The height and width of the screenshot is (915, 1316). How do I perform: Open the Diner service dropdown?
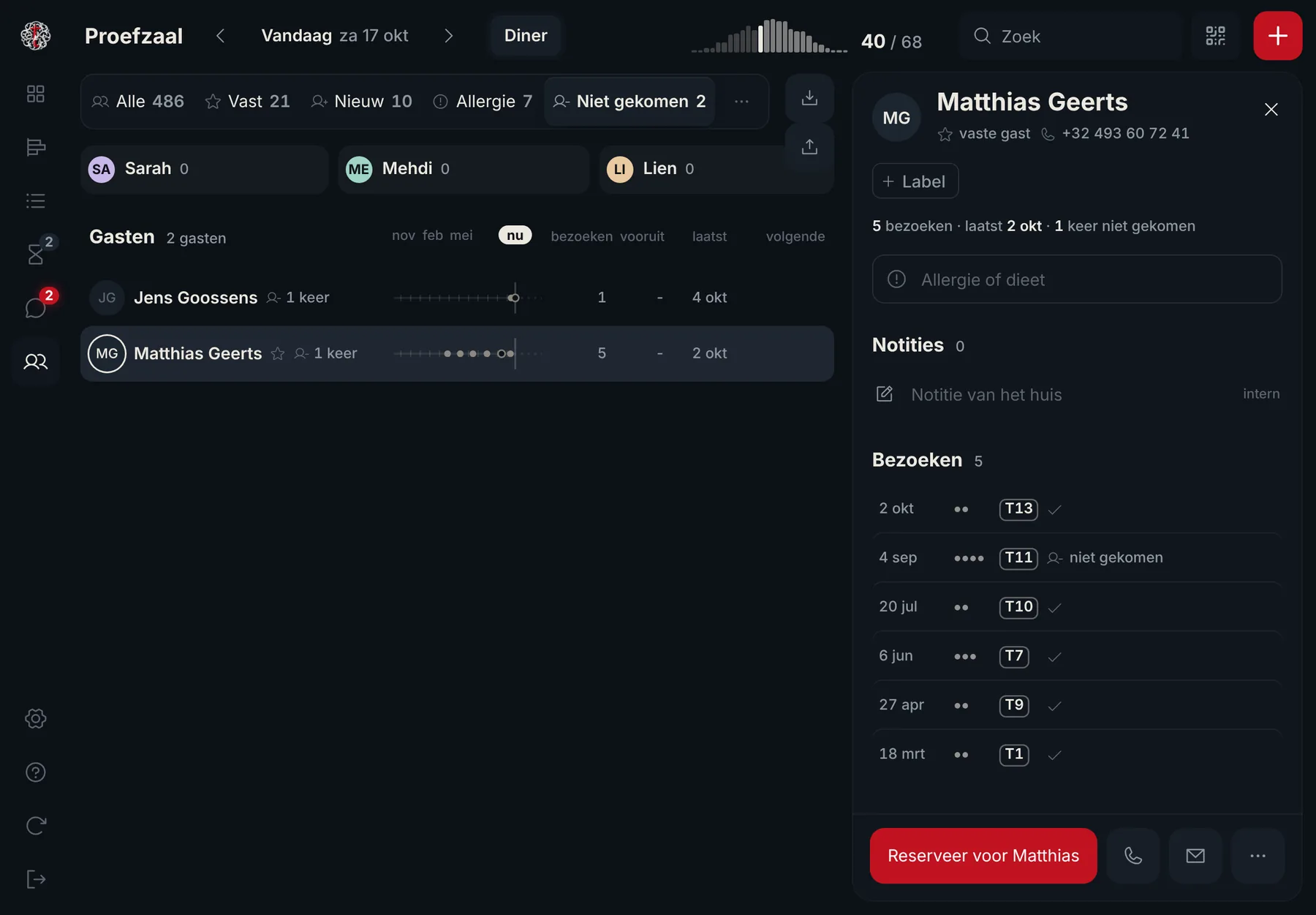tap(526, 36)
